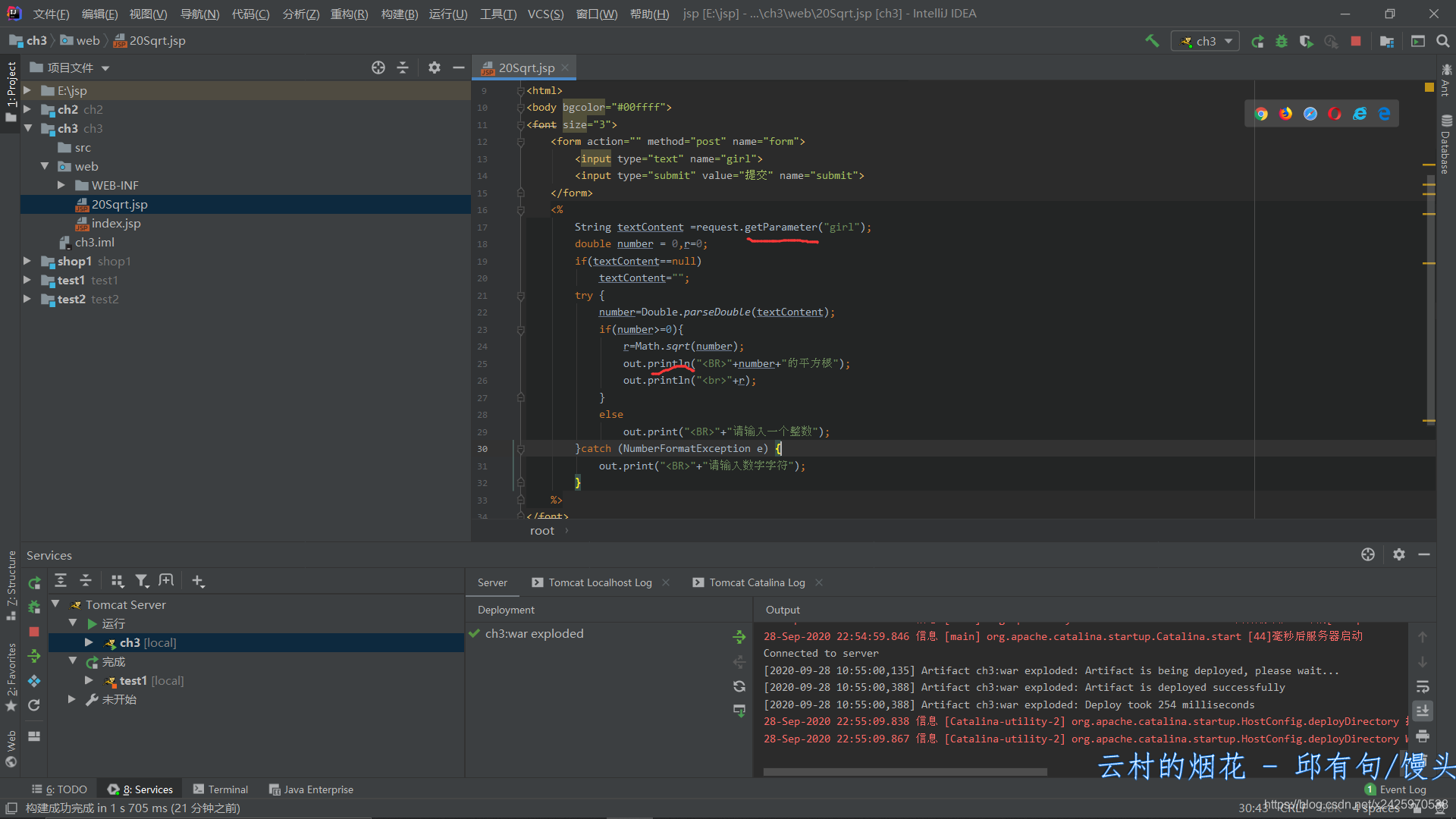
Task: Click the green Run button in toolbar
Action: pyautogui.click(x=1258, y=41)
